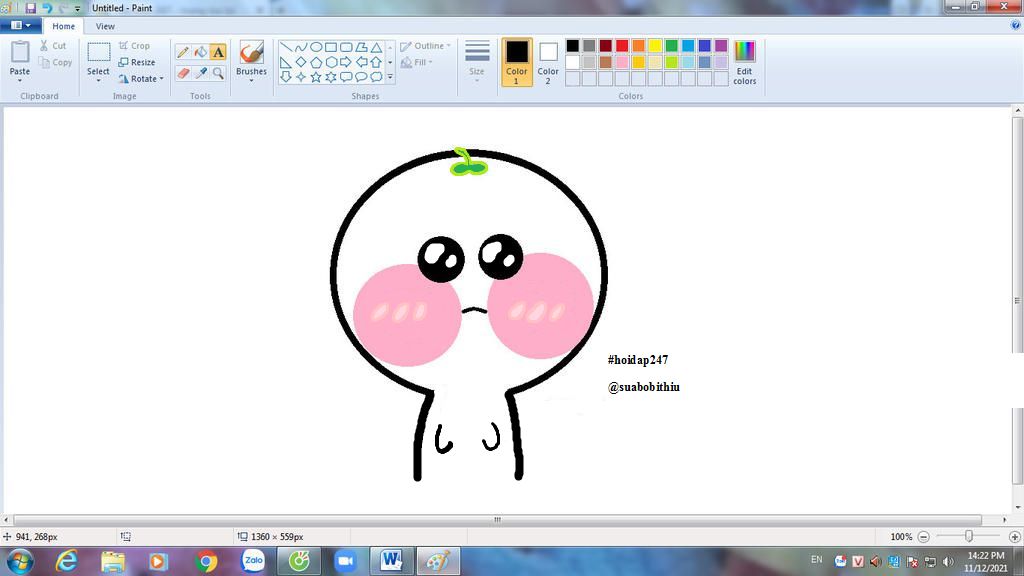This screenshot has width=1024, height=576.
Task: Open Customize Quick Access Toolbar arrow
Action: pyautogui.click(x=78, y=8)
